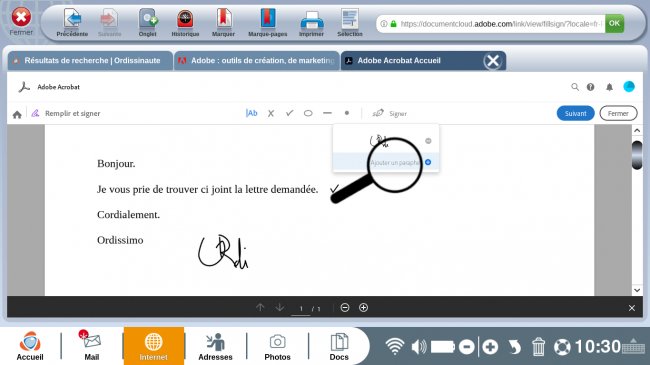650x365 pixels.
Task: Click the Suivante forward arrow
Action: coord(109,23)
